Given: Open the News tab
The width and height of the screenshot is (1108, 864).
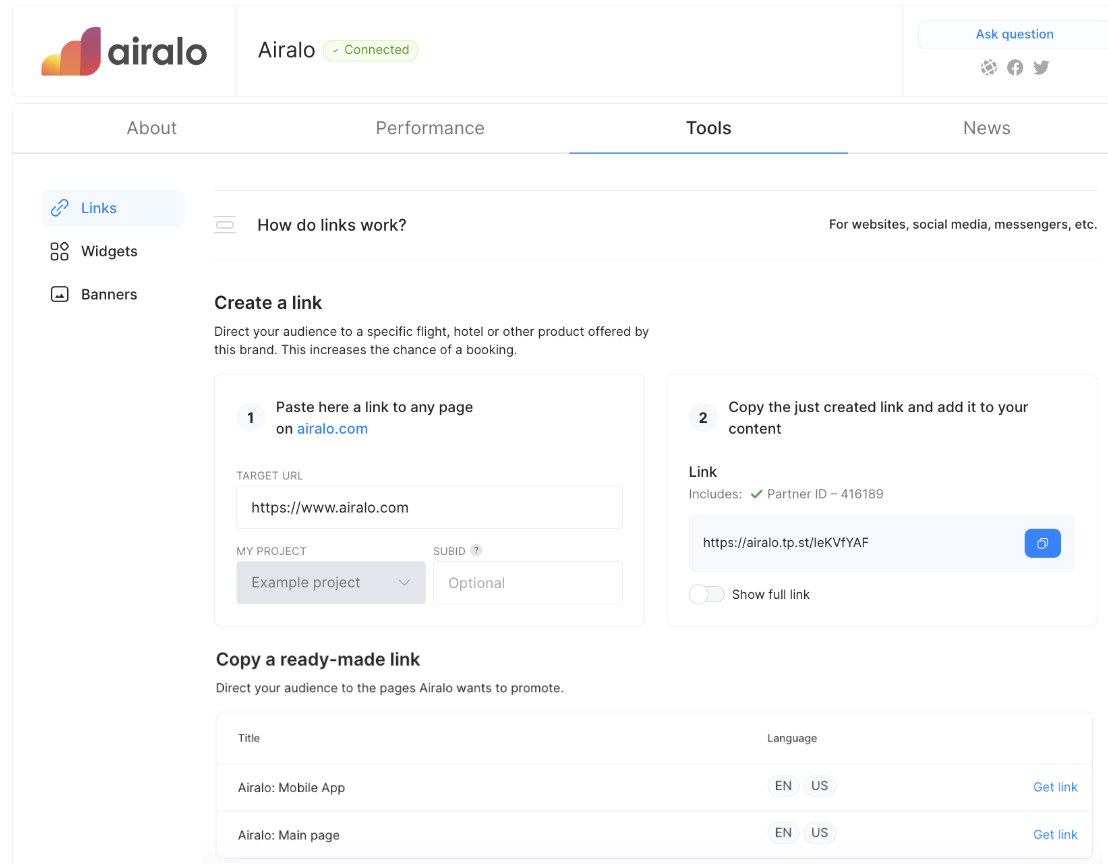Looking at the screenshot, I should 986,128.
